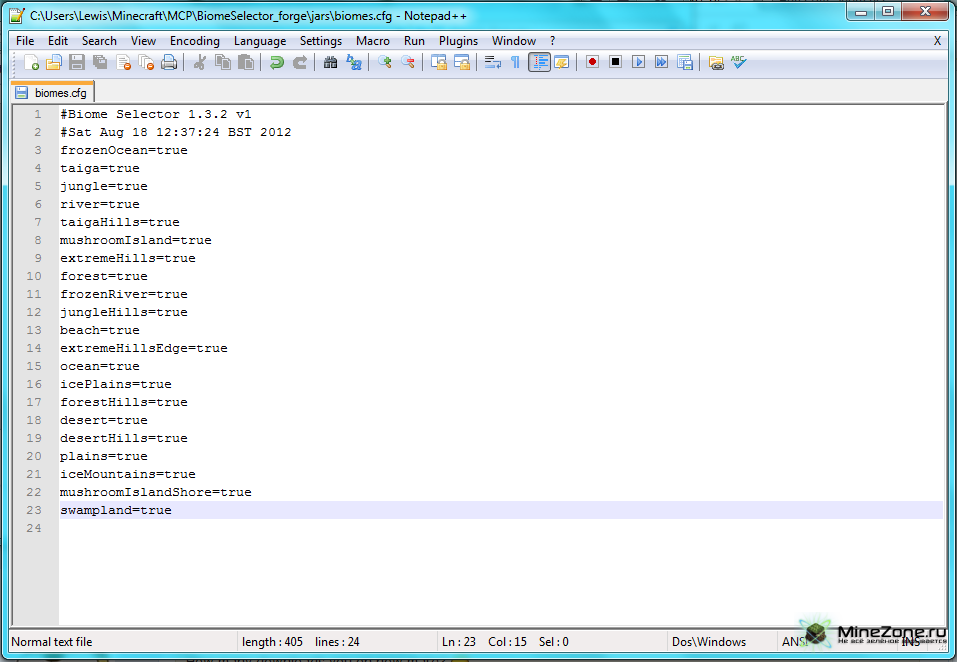Save the file using the floppy icon
The image size is (957, 662).
77,63
